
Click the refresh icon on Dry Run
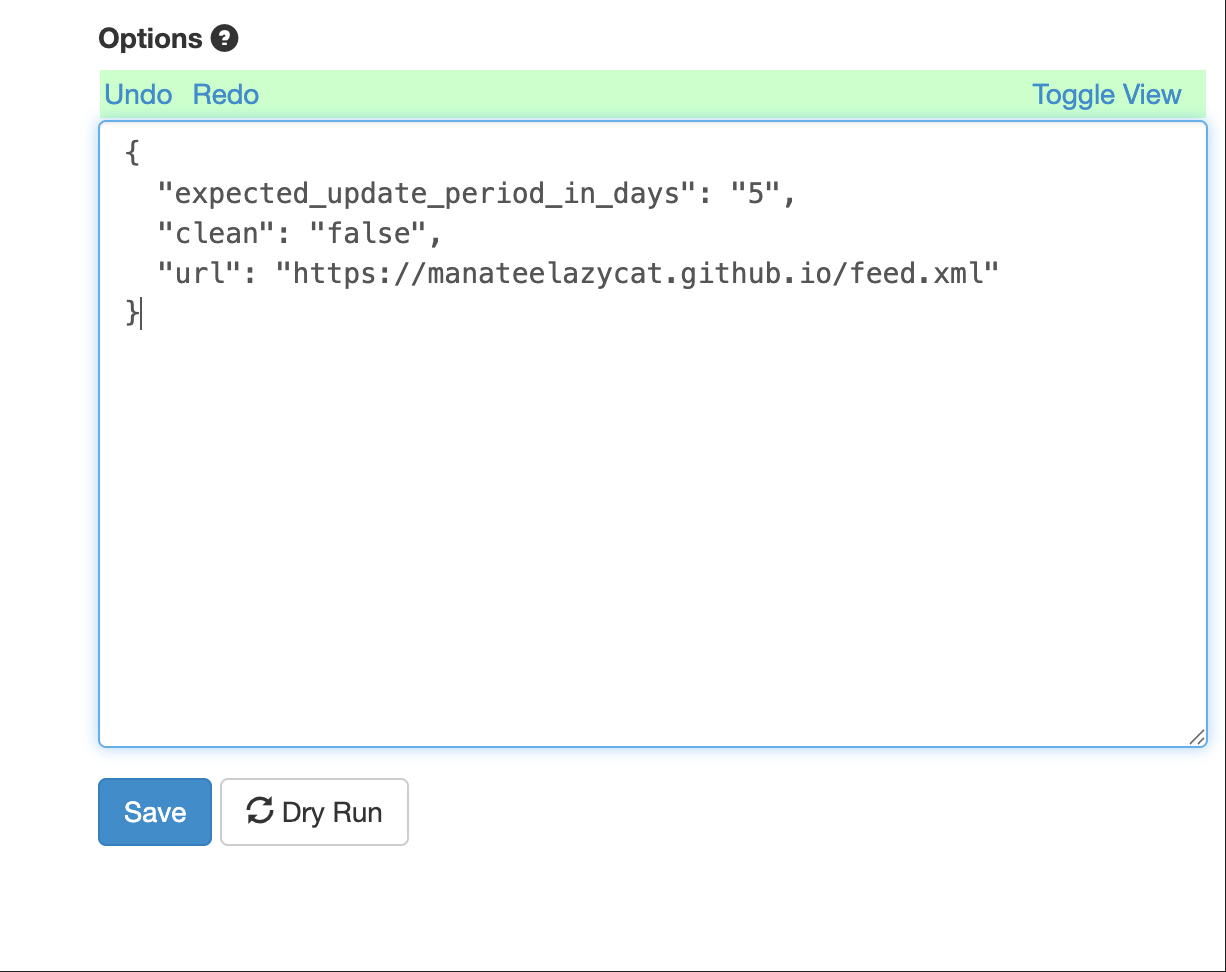pyautogui.click(x=260, y=810)
